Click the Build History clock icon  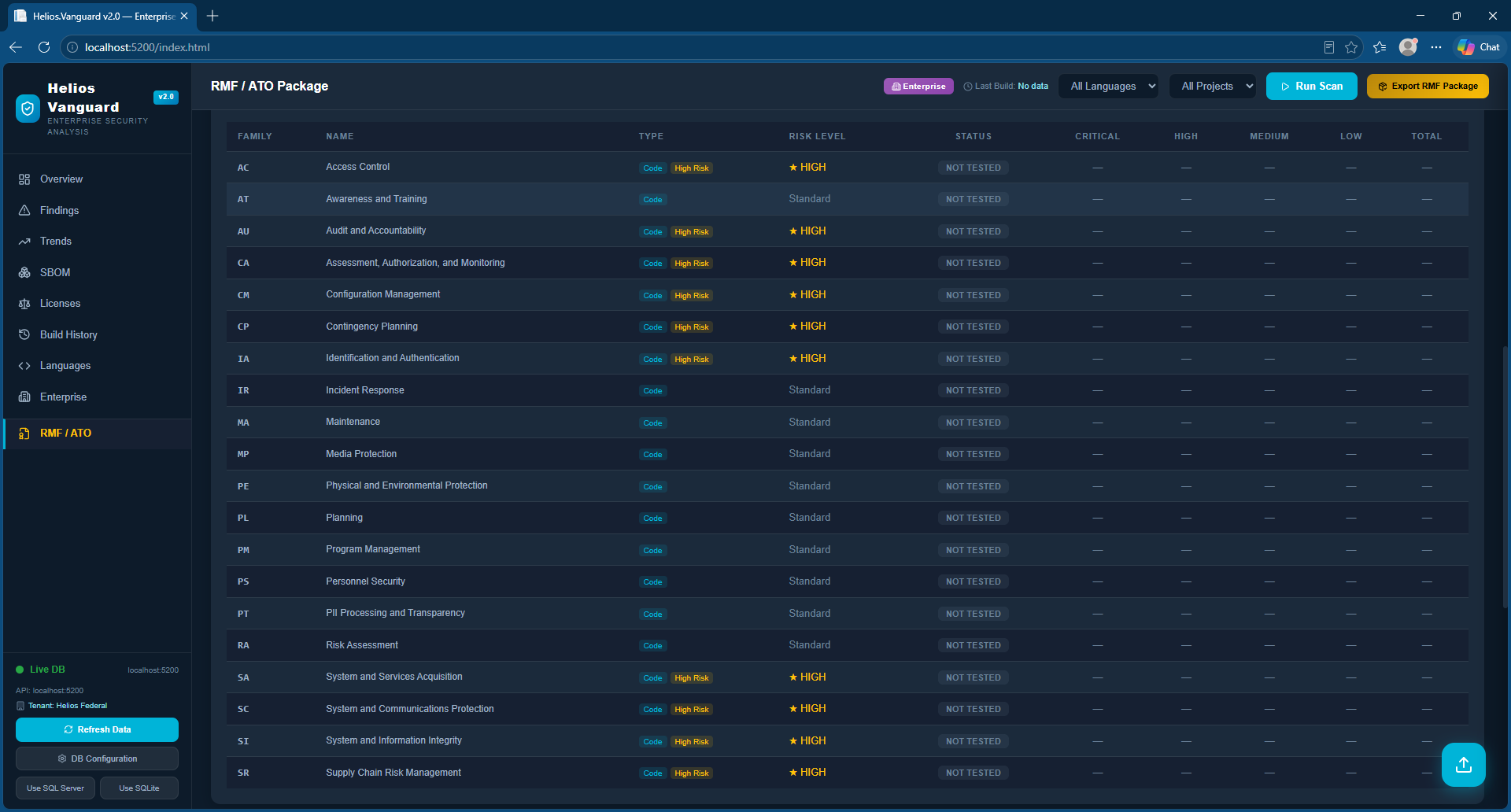[24, 334]
